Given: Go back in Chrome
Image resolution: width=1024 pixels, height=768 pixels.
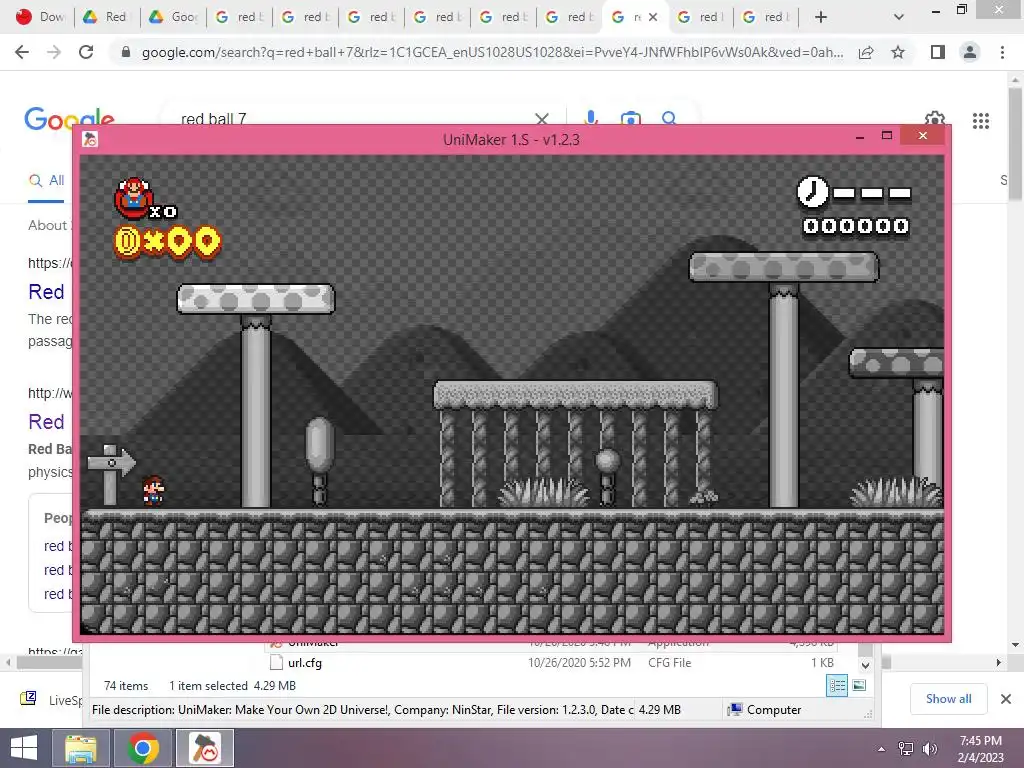Looking at the screenshot, I should pyautogui.click(x=22, y=52).
